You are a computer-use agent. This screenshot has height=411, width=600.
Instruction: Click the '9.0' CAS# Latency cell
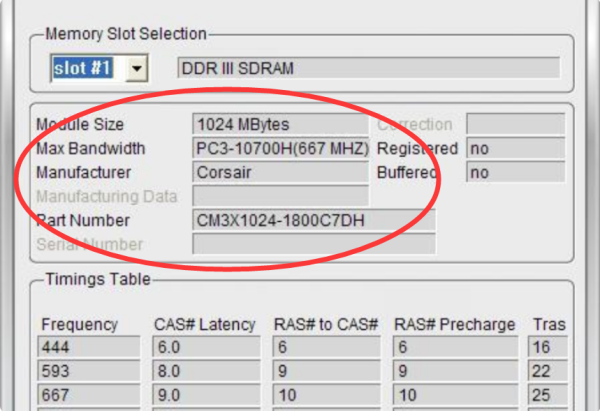206,395
